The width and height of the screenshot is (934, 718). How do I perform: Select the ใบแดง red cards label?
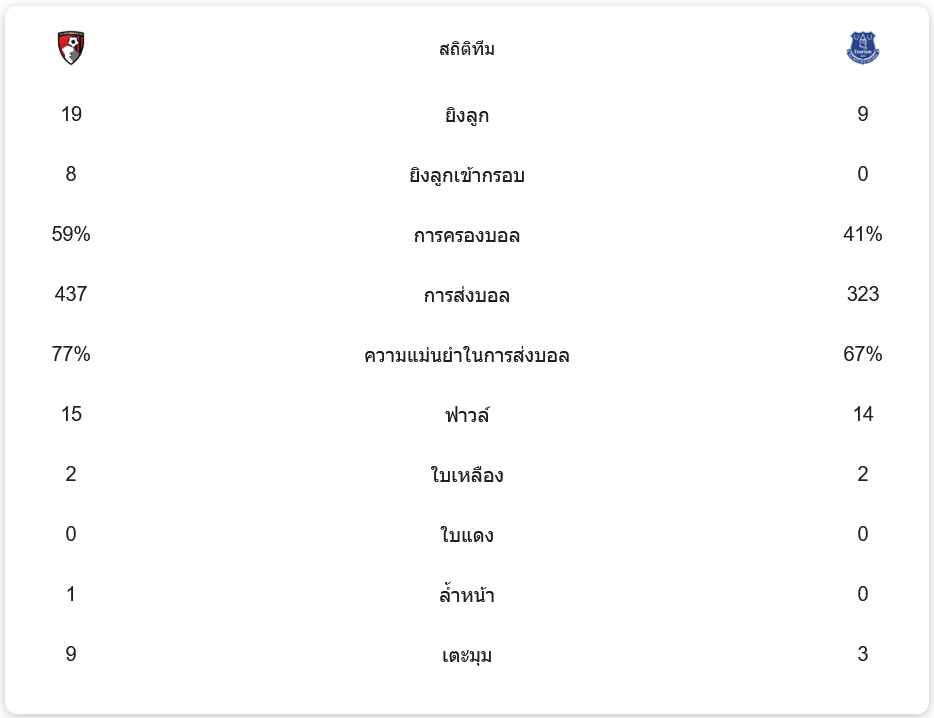pyautogui.click(x=467, y=535)
